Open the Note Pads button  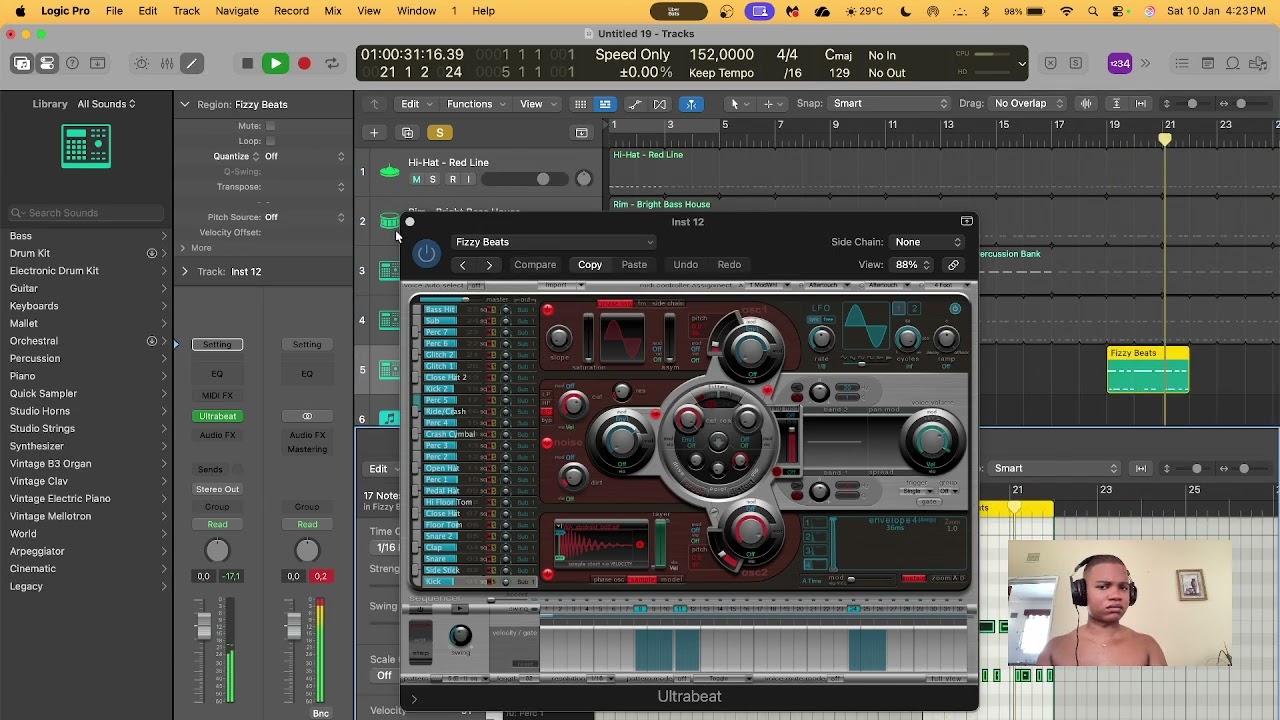[x=1208, y=63]
